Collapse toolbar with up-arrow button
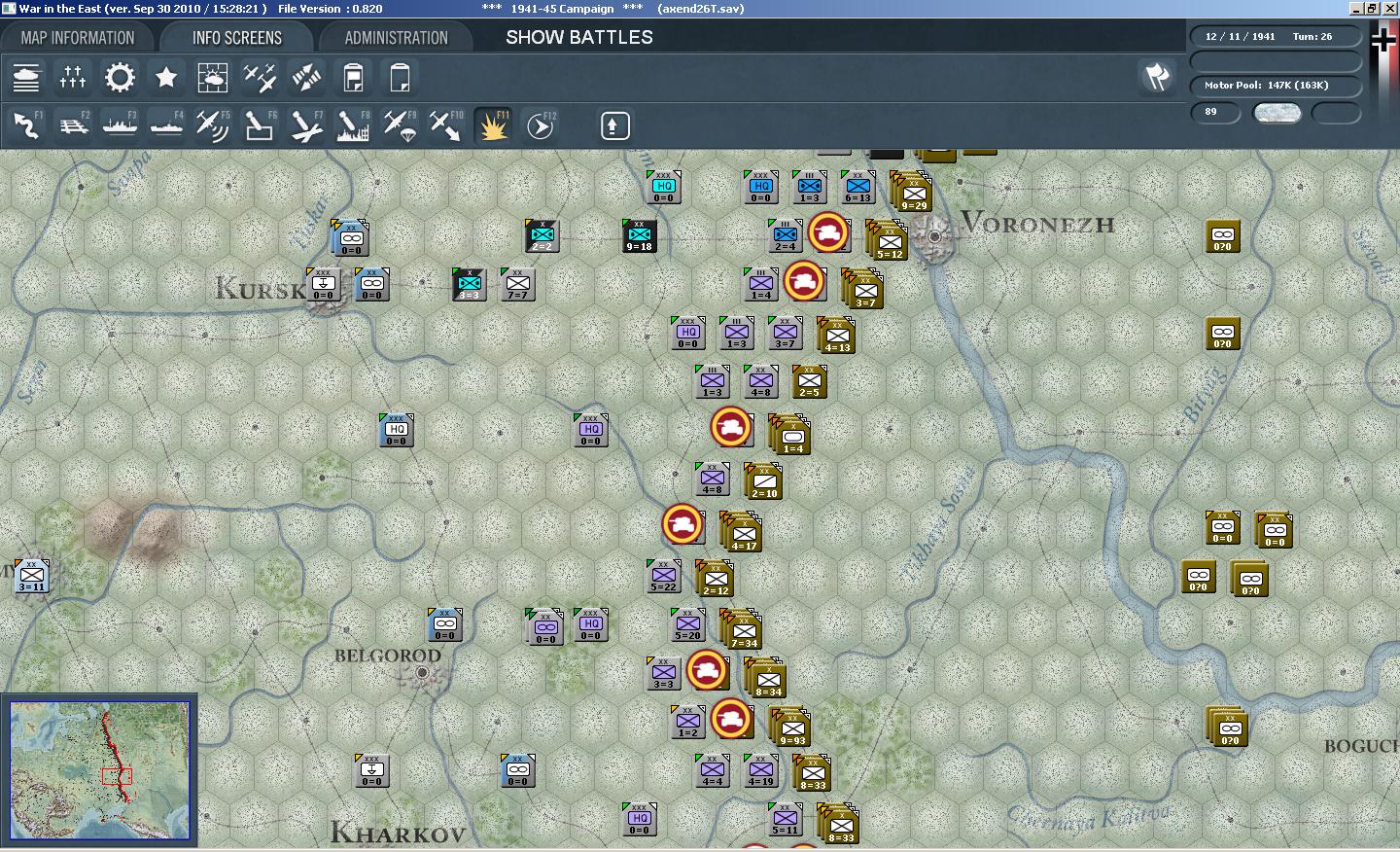The image size is (1400, 852). tap(614, 125)
